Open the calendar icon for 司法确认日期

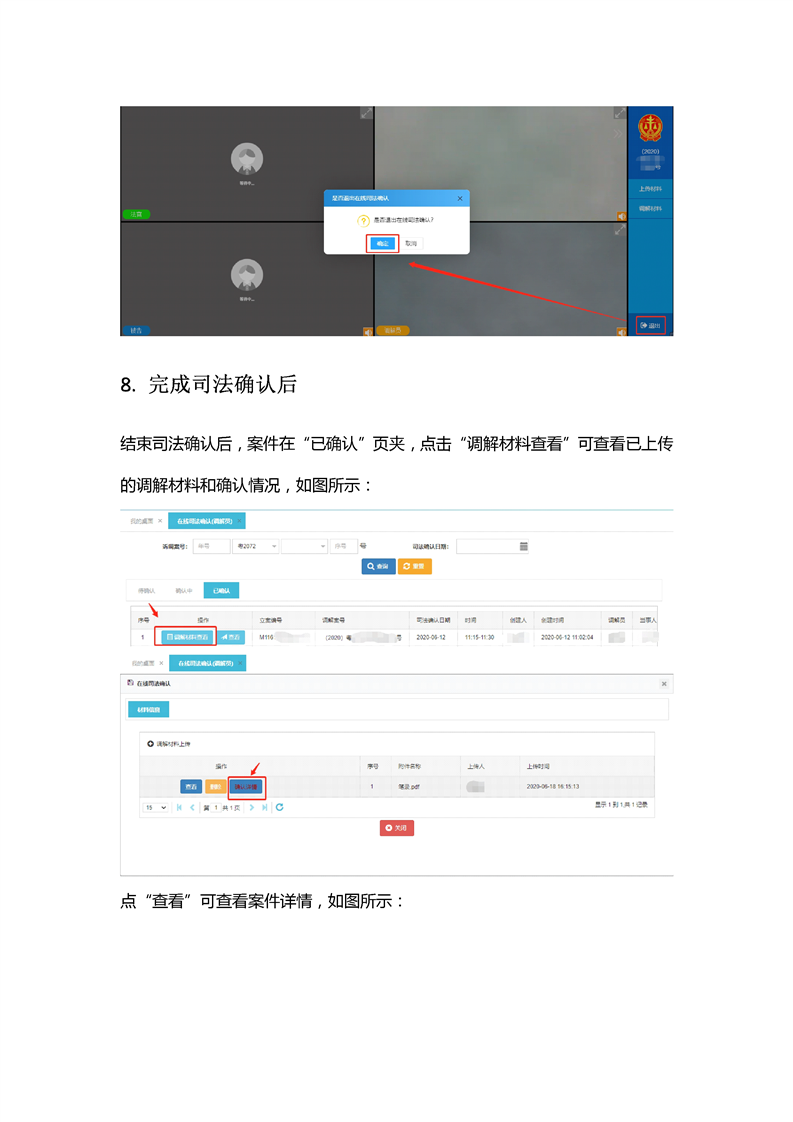523,546
